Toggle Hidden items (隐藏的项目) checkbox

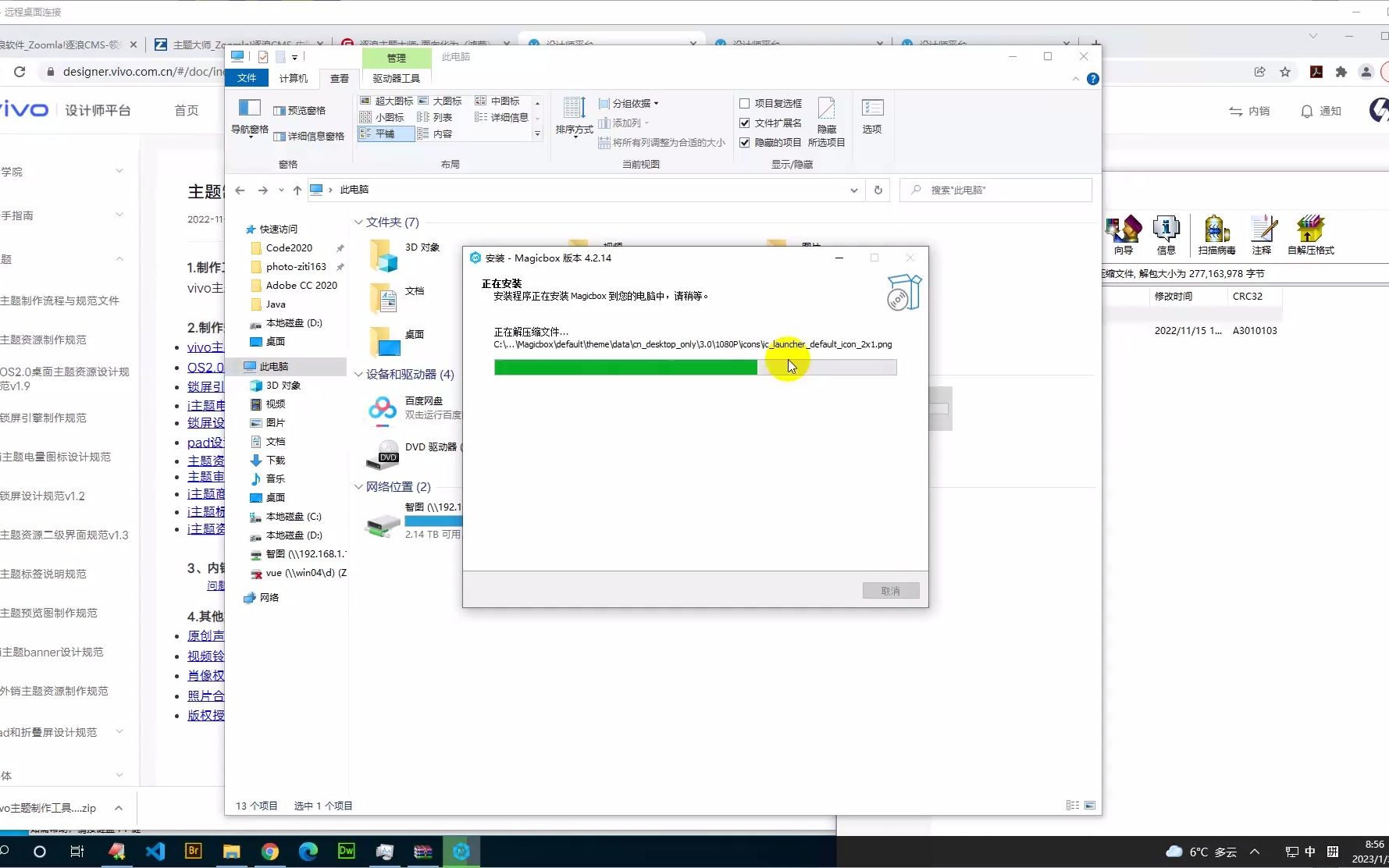point(745,142)
